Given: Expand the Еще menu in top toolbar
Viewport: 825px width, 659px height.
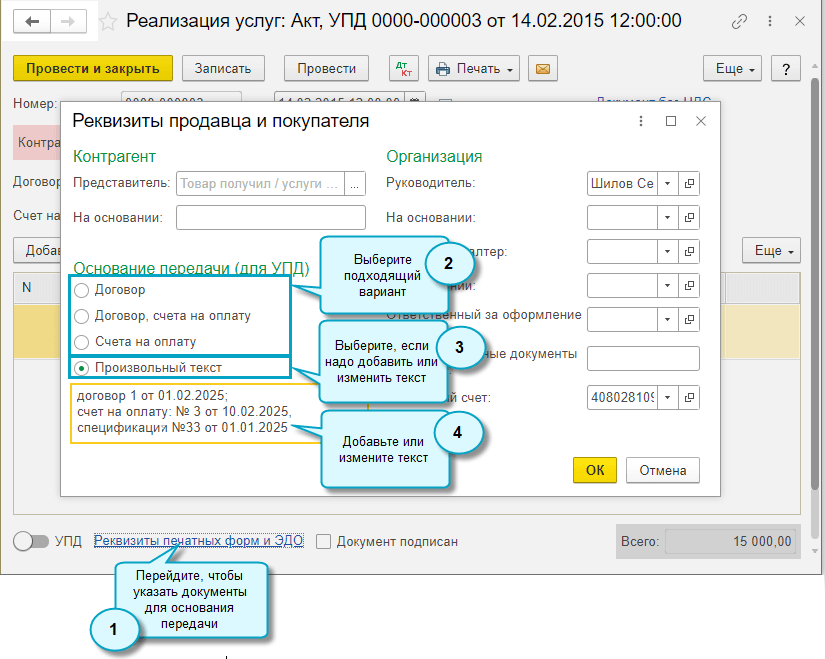Looking at the screenshot, I should tap(736, 69).
